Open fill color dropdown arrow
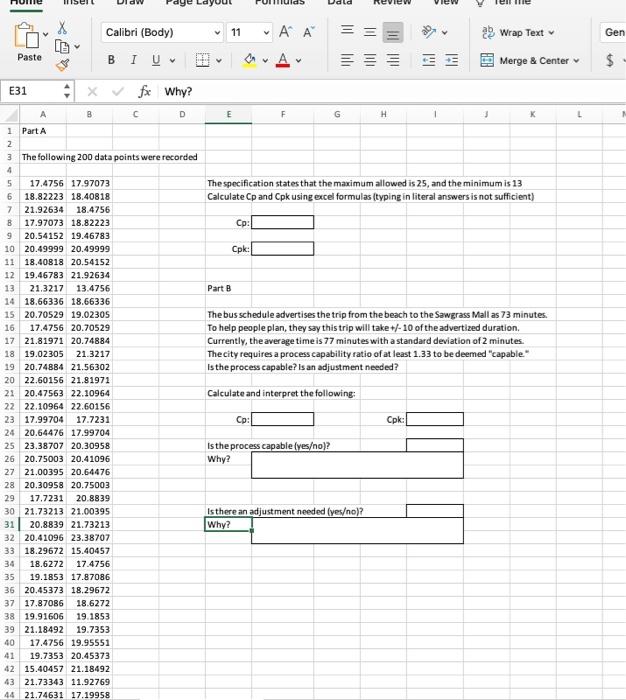Screen dimensions: 626x700 (265, 60)
